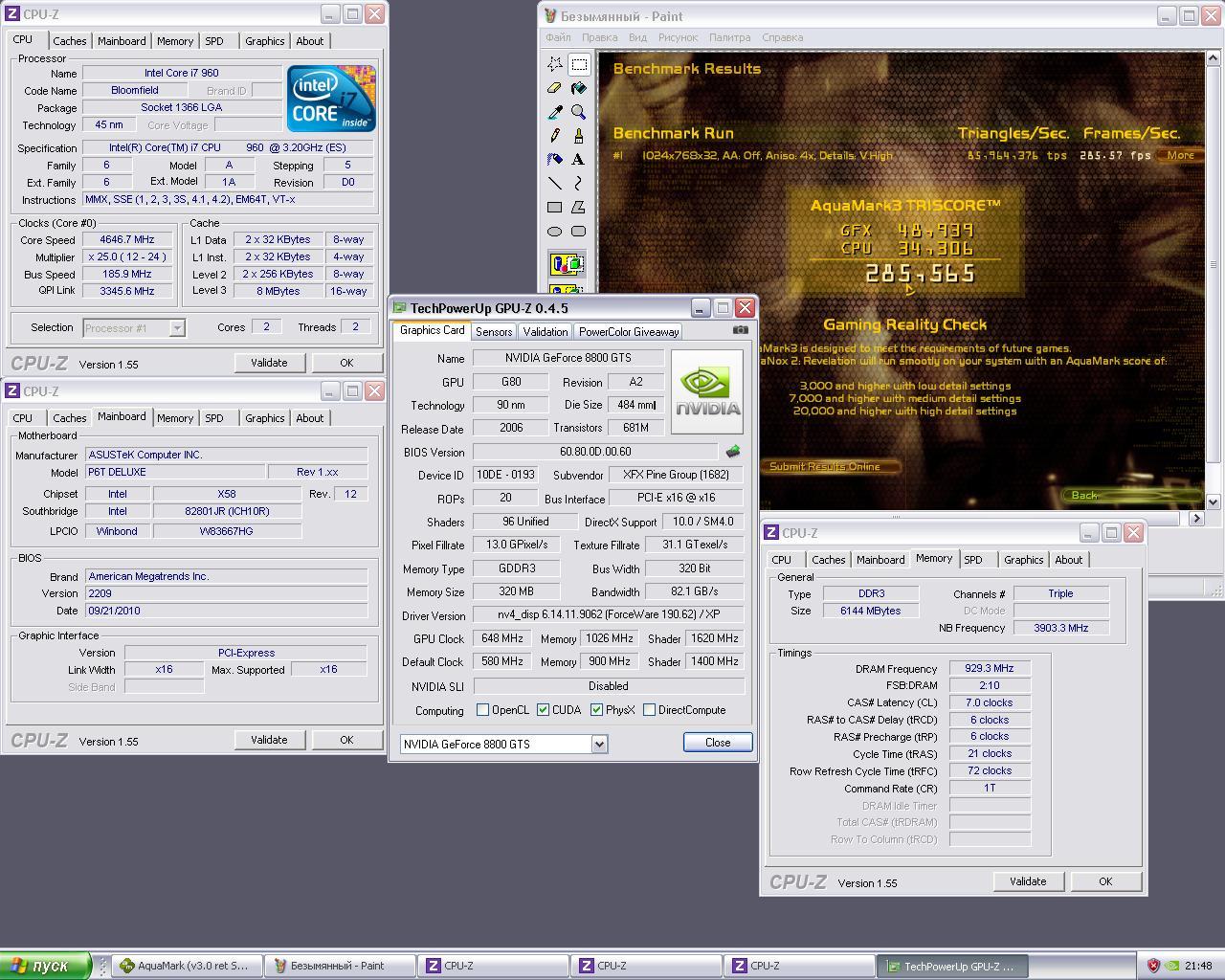Select the Airbrush spray tool
Image resolution: width=1225 pixels, height=980 pixels.
tap(555, 159)
